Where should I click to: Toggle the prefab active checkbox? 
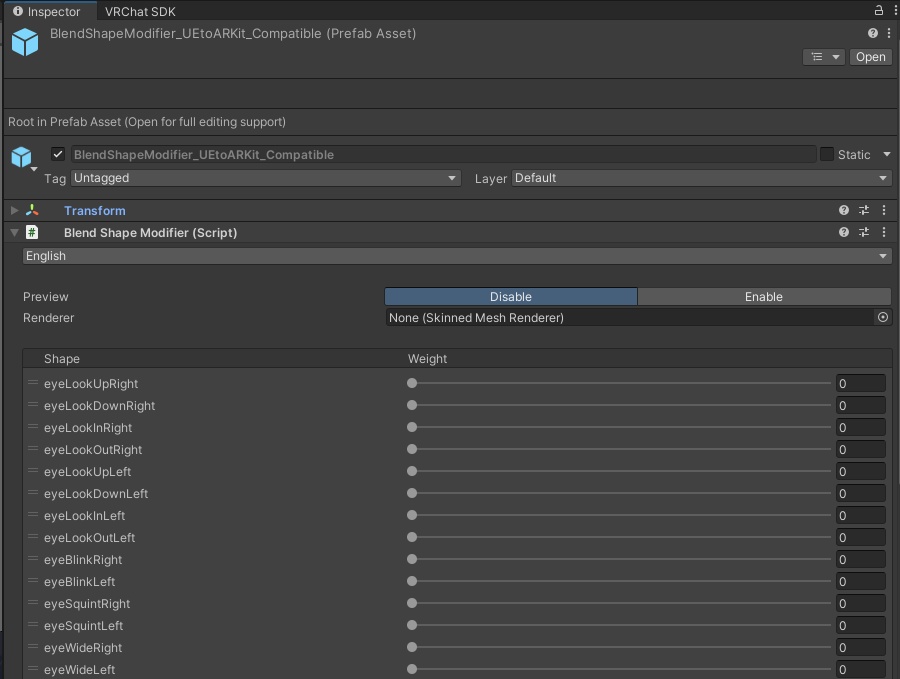[x=58, y=154]
